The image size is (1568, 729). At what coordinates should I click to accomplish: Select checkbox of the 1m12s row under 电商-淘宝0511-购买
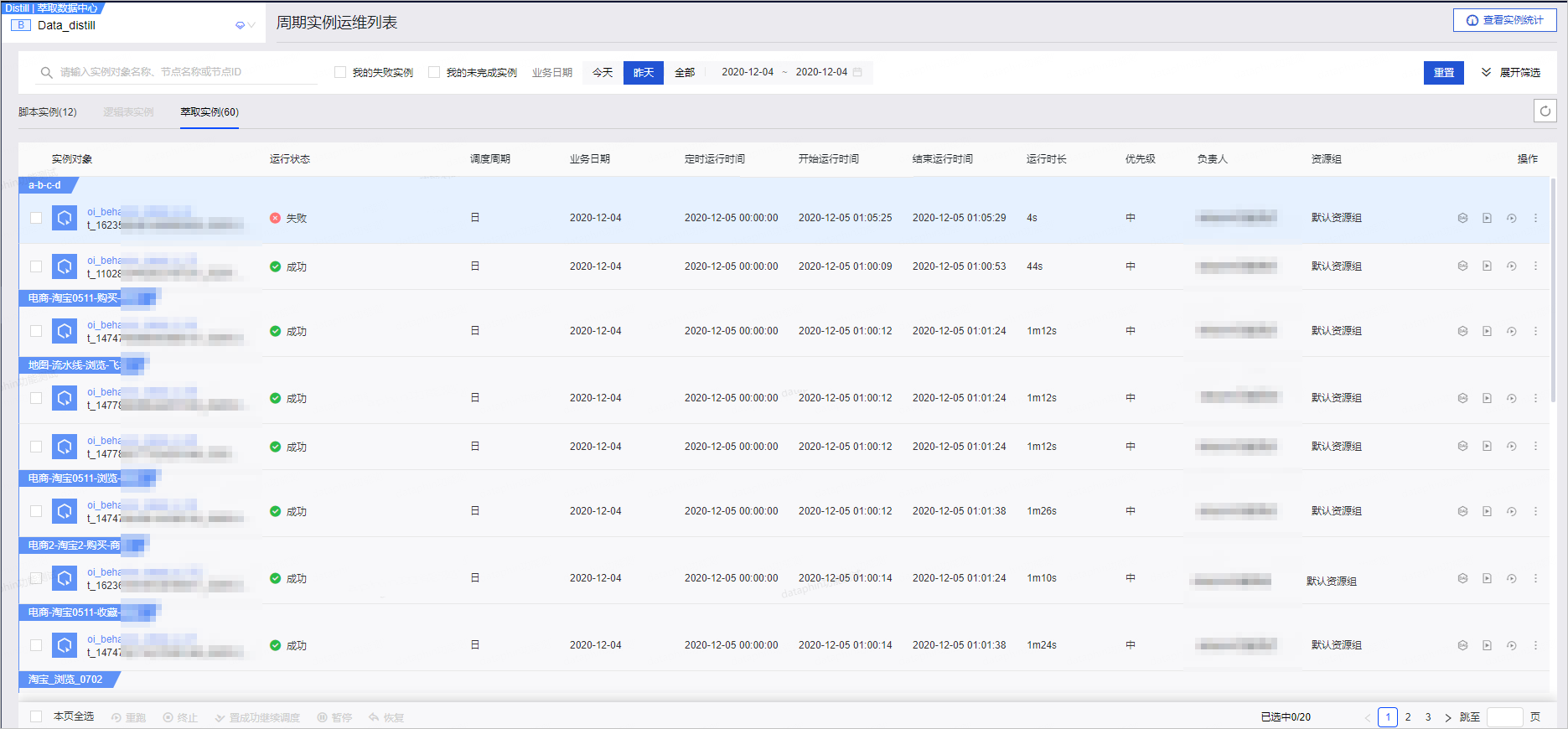point(36,331)
